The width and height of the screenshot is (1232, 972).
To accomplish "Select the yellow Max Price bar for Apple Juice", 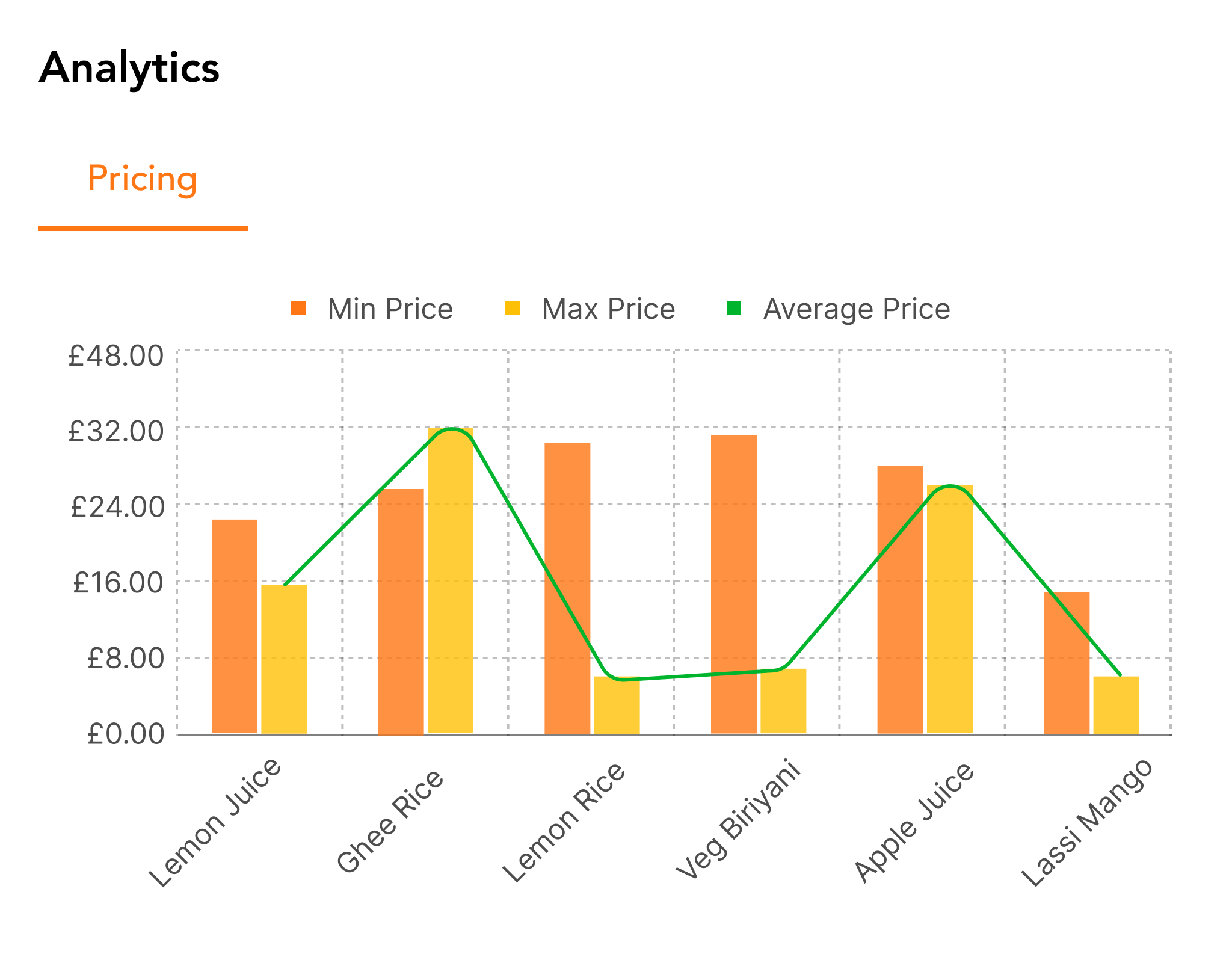I will (950, 609).
